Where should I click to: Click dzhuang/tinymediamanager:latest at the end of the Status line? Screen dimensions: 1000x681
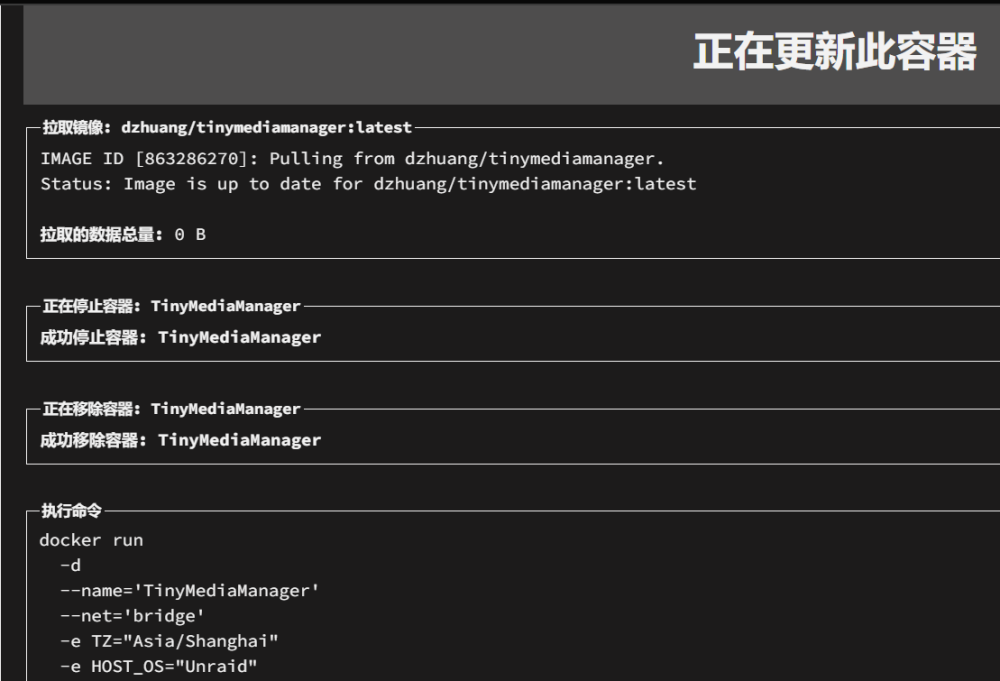pyautogui.click(x=534, y=184)
